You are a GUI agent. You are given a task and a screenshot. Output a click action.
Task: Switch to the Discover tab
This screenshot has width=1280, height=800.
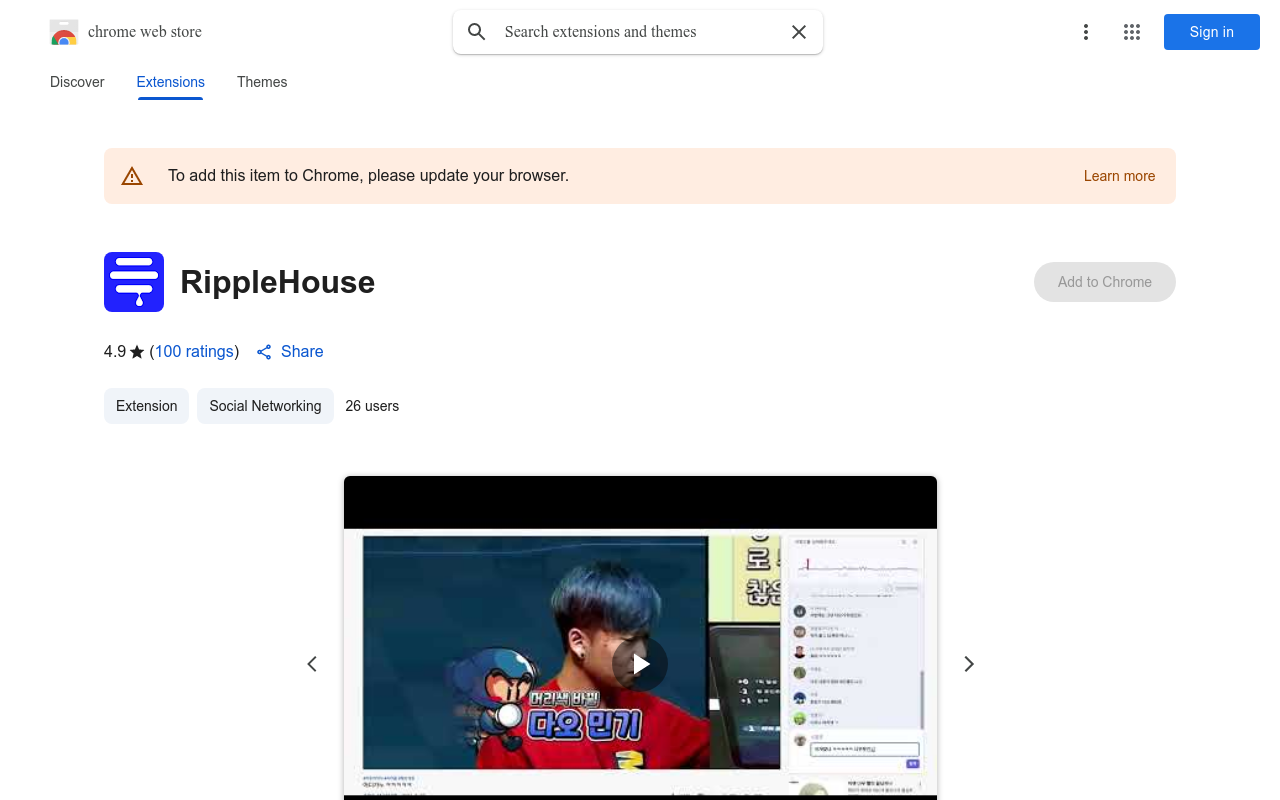click(x=77, y=82)
